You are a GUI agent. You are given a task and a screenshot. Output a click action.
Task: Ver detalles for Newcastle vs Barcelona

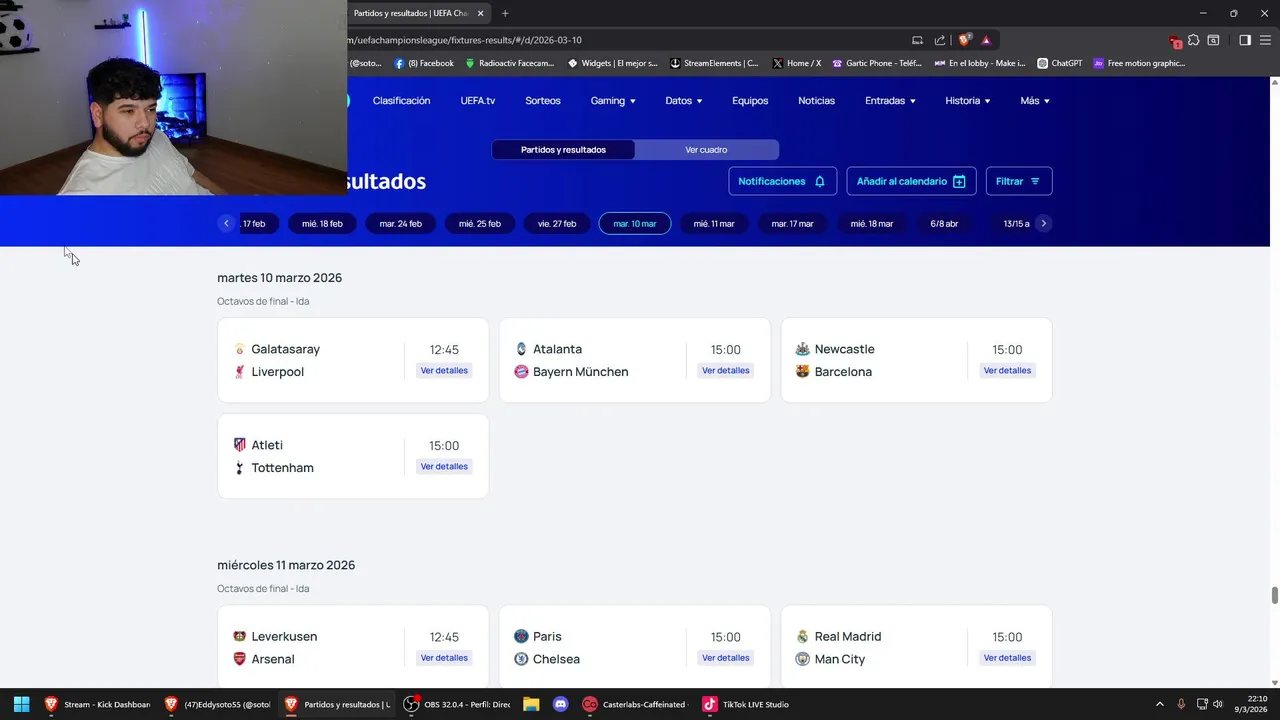1007,370
